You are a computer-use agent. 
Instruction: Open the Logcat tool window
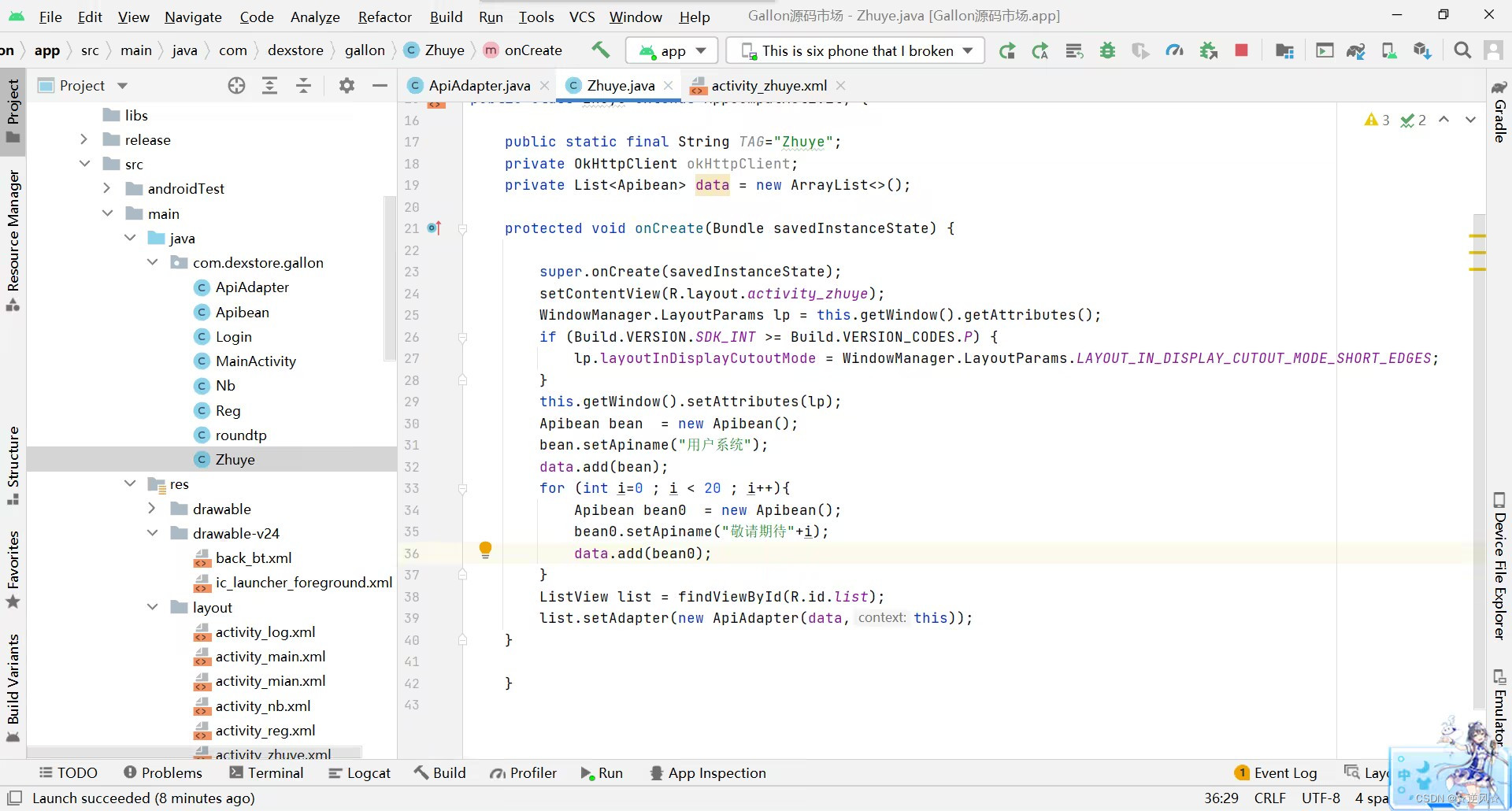pyautogui.click(x=360, y=773)
